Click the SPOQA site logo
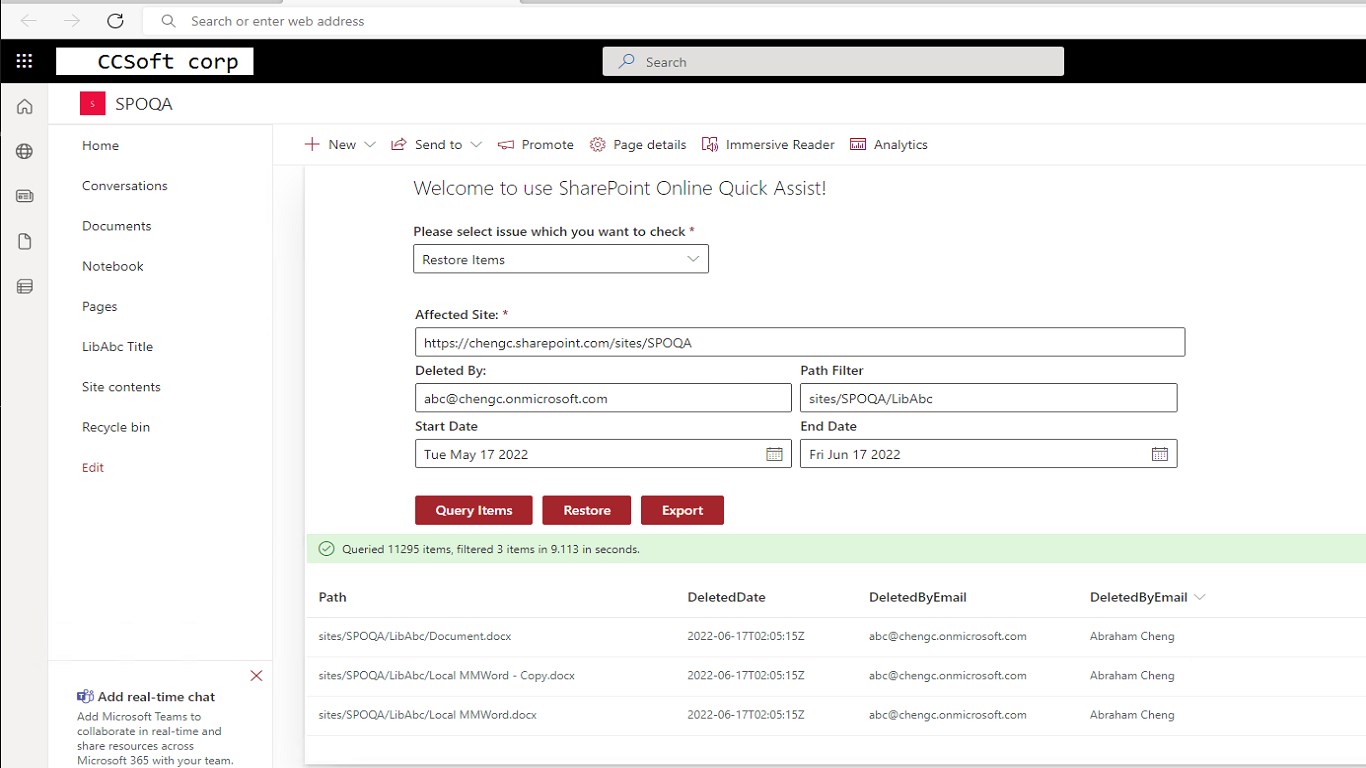1366x768 pixels. [x=93, y=104]
